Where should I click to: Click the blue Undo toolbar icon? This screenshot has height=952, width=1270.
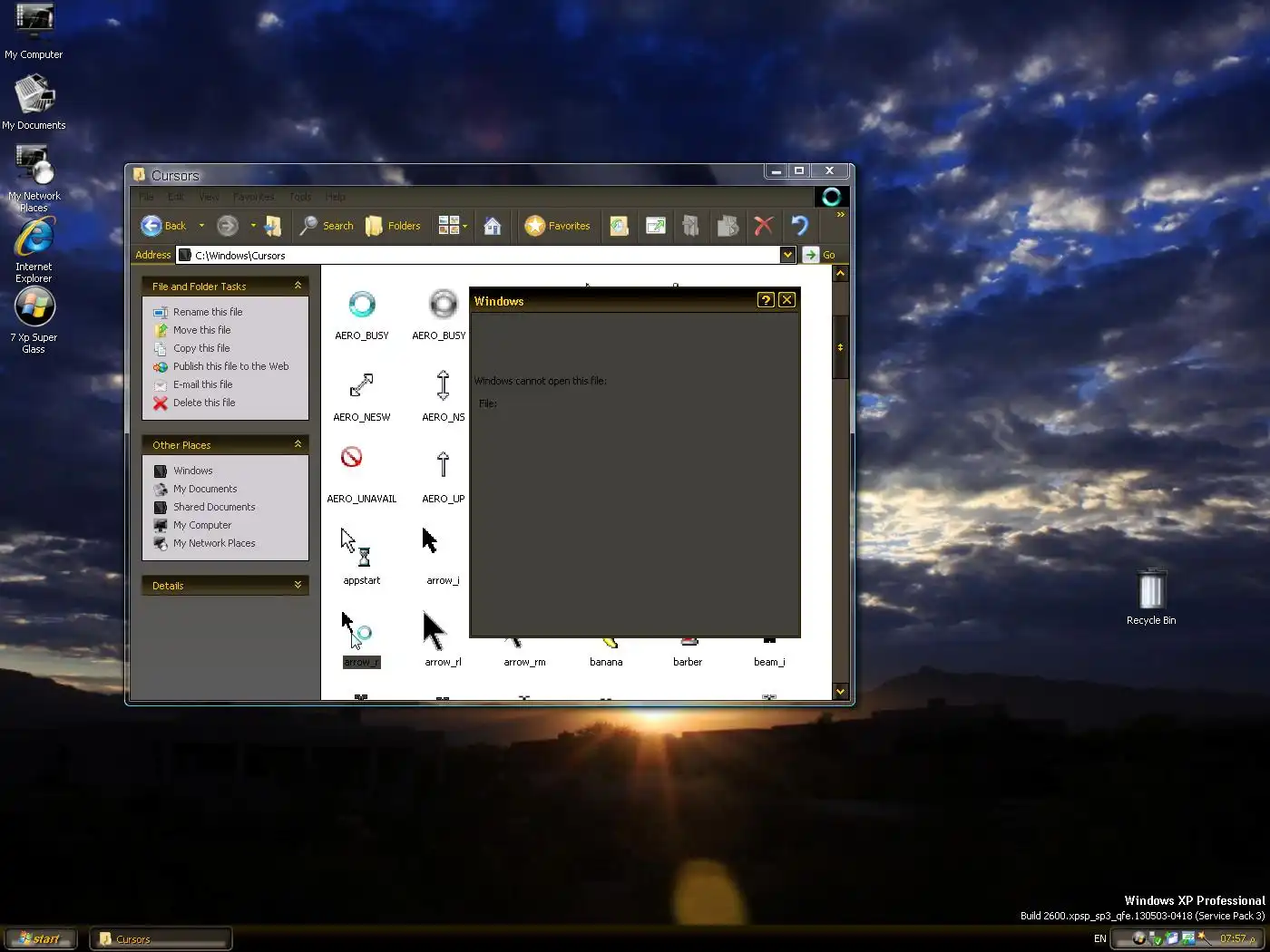coord(799,226)
